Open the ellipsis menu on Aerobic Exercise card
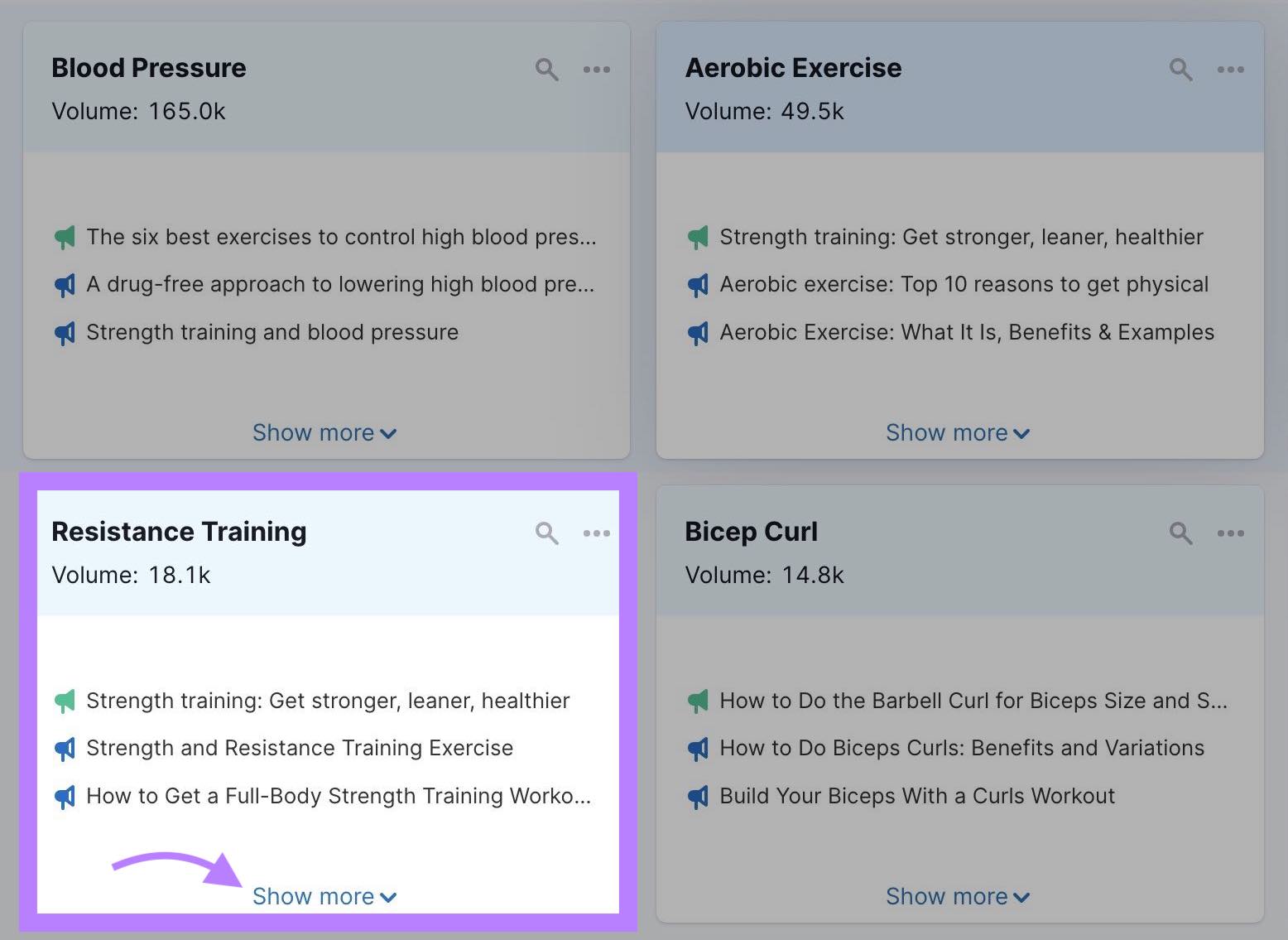 tap(1230, 70)
